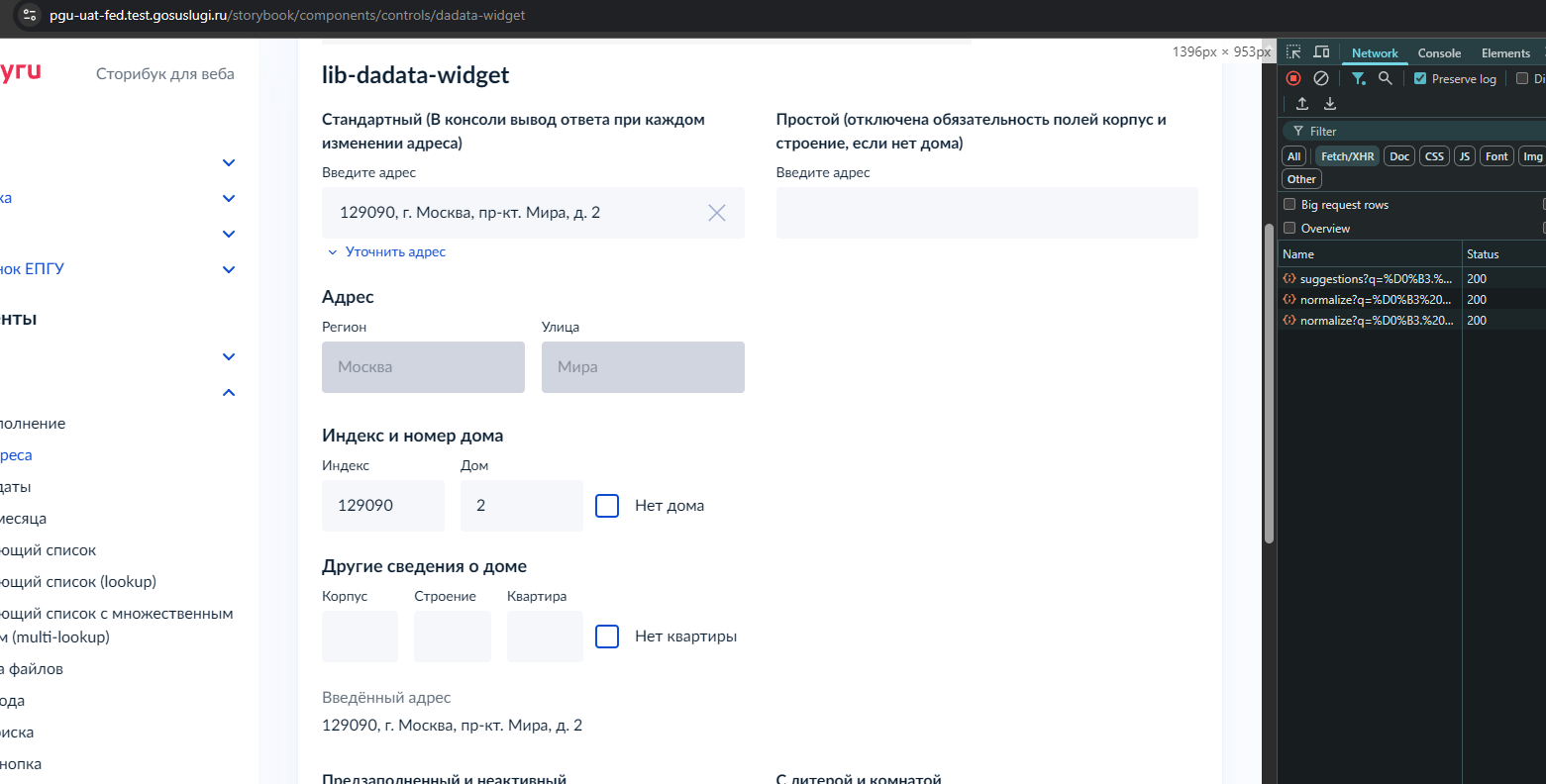Open the Elements tab
Screen dimensions: 1546x784
[x=1505, y=53]
